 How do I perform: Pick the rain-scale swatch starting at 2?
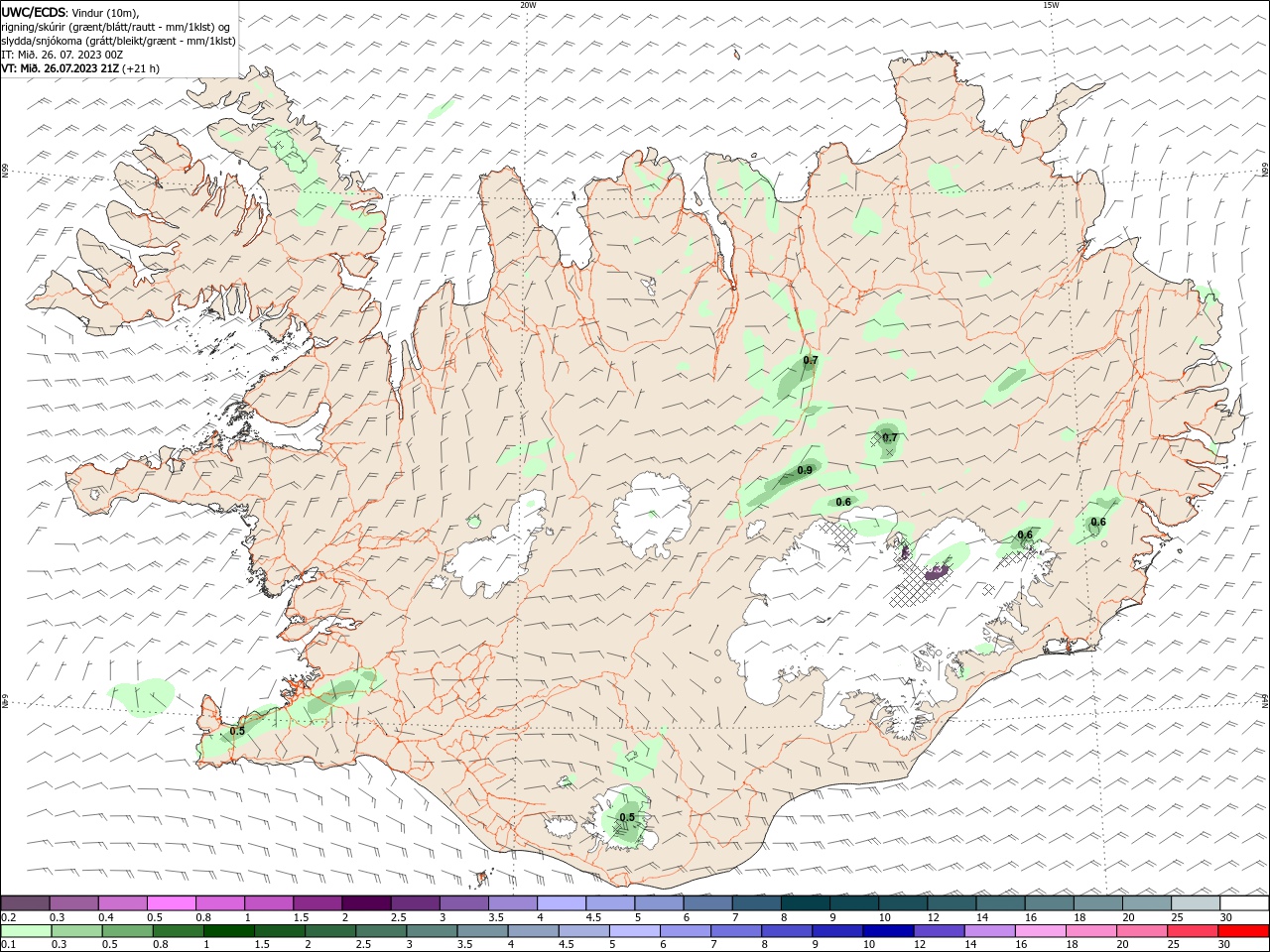(x=331, y=931)
